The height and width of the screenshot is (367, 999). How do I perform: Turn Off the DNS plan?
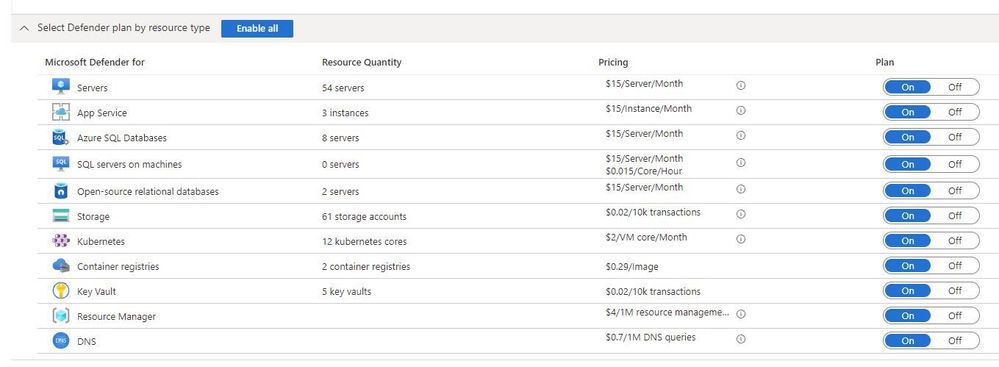(954, 340)
